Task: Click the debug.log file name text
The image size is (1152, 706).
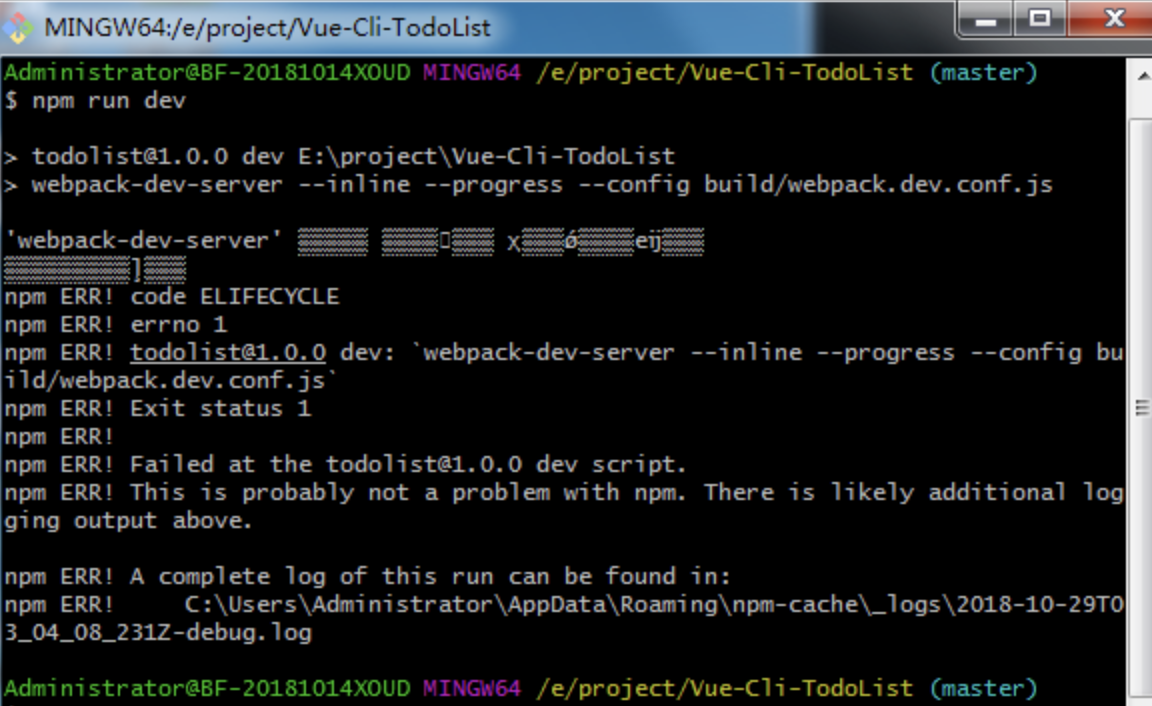Action: (158, 633)
